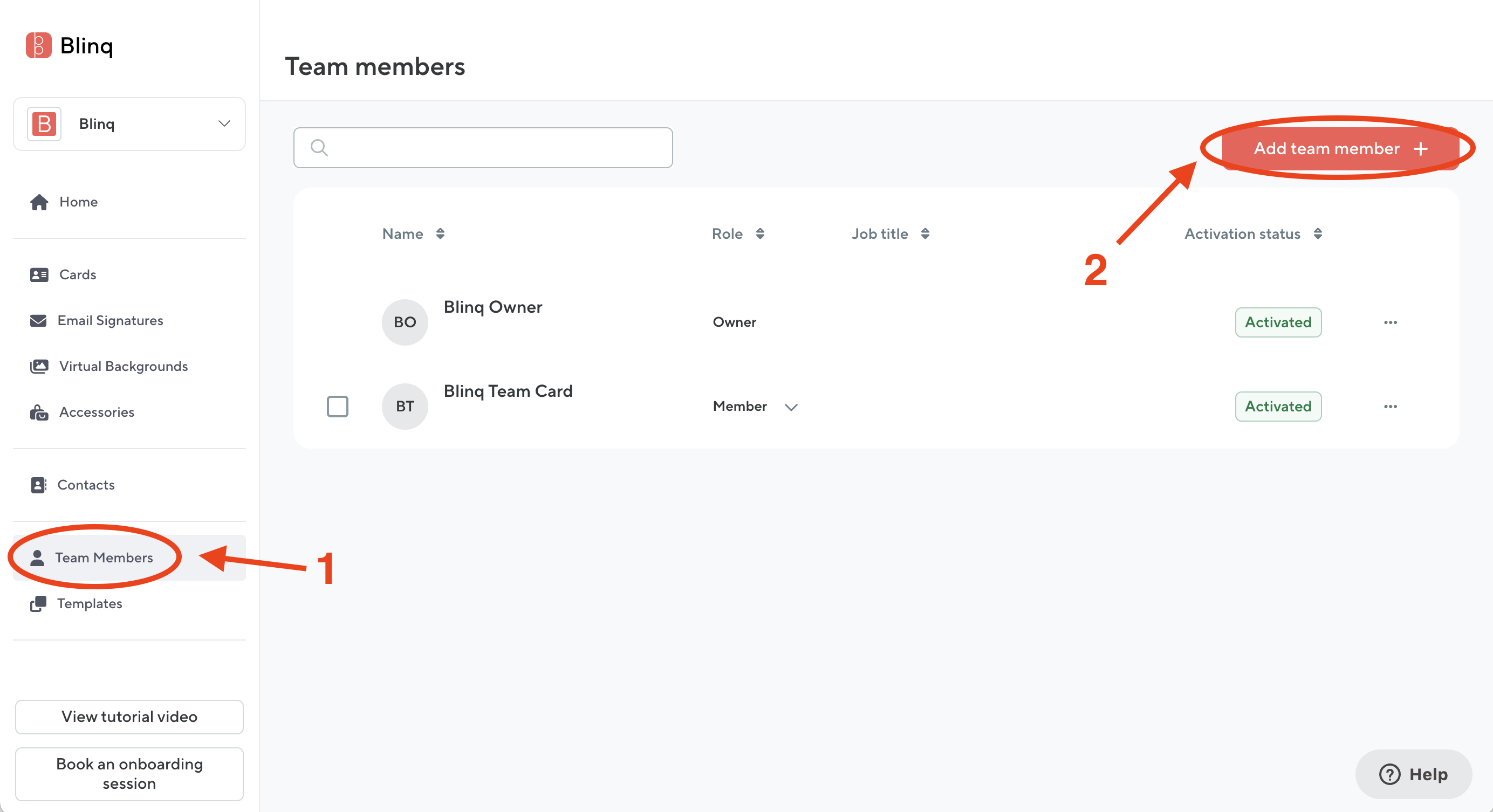The width and height of the screenshot is (1493, 812).
Task: Open more options for Blinq Team Card row
Action: click(x=1390, y=406)
